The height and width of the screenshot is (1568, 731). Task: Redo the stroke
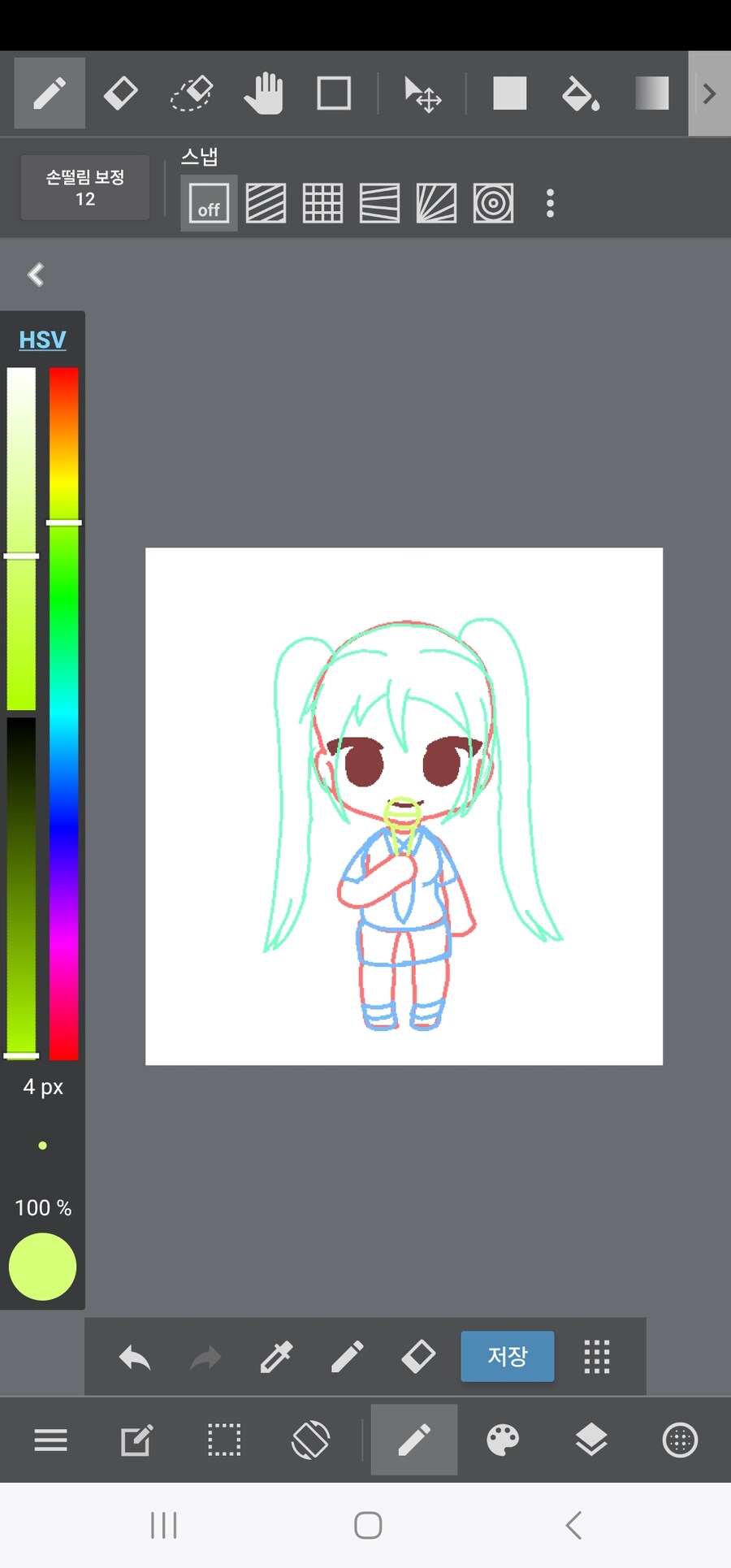[205, 1358]
